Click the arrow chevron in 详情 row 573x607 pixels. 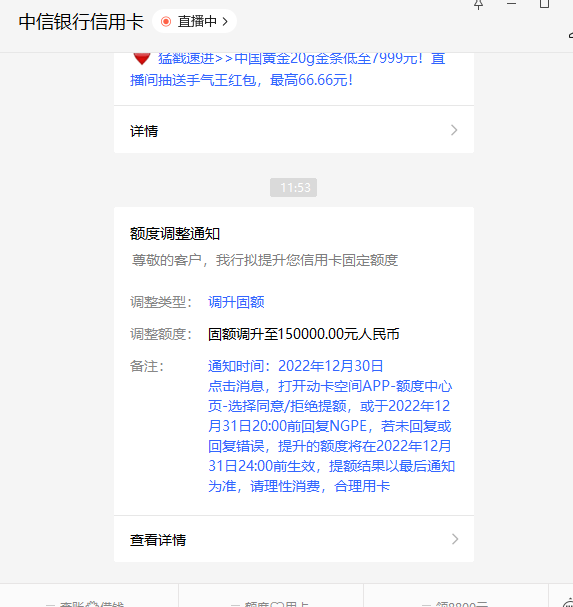[454, 130]
